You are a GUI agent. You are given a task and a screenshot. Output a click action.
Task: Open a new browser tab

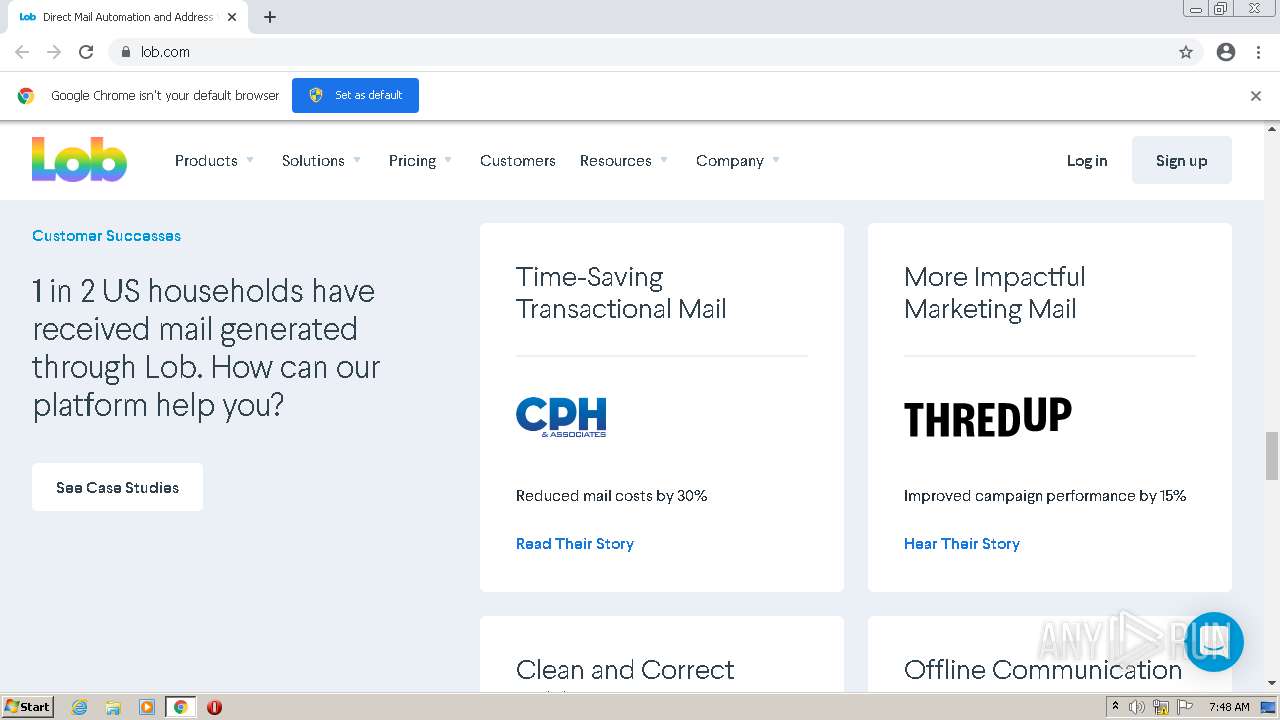[x=270, y=17]
